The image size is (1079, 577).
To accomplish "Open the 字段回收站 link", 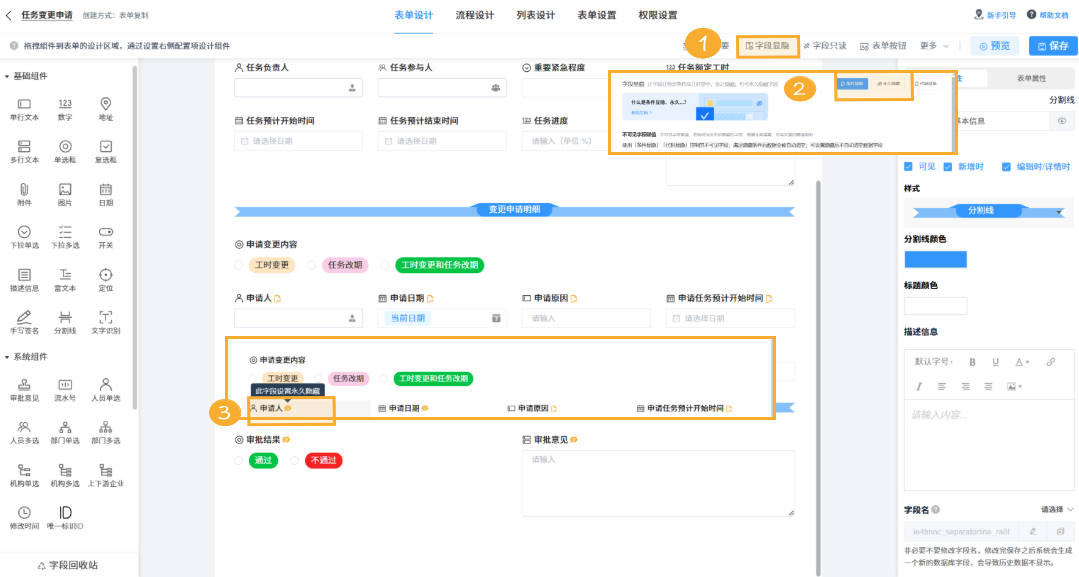I will (x=68, y=565).
